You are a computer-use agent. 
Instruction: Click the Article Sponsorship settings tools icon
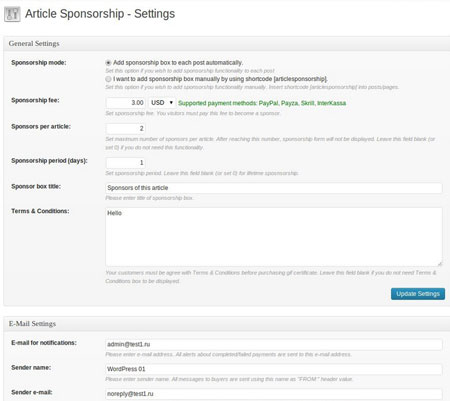[x=12, y=14]
